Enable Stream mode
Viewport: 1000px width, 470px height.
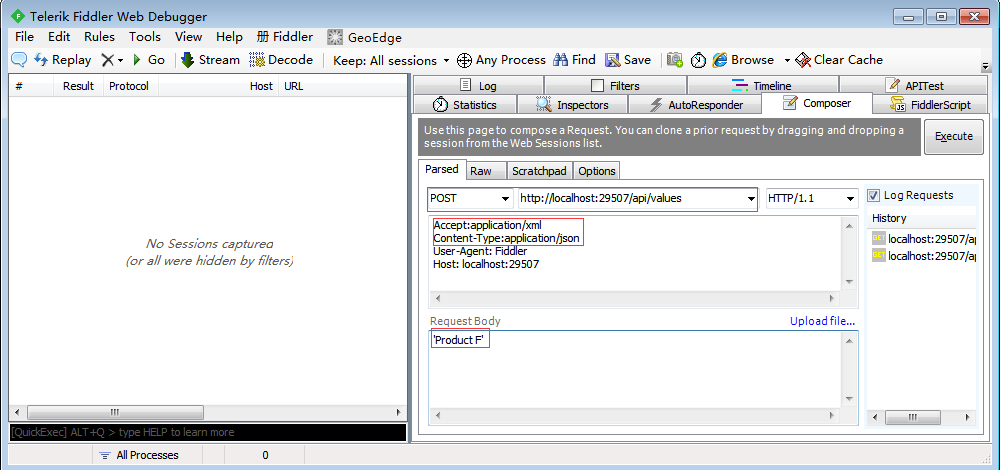[x=210, y=60]
